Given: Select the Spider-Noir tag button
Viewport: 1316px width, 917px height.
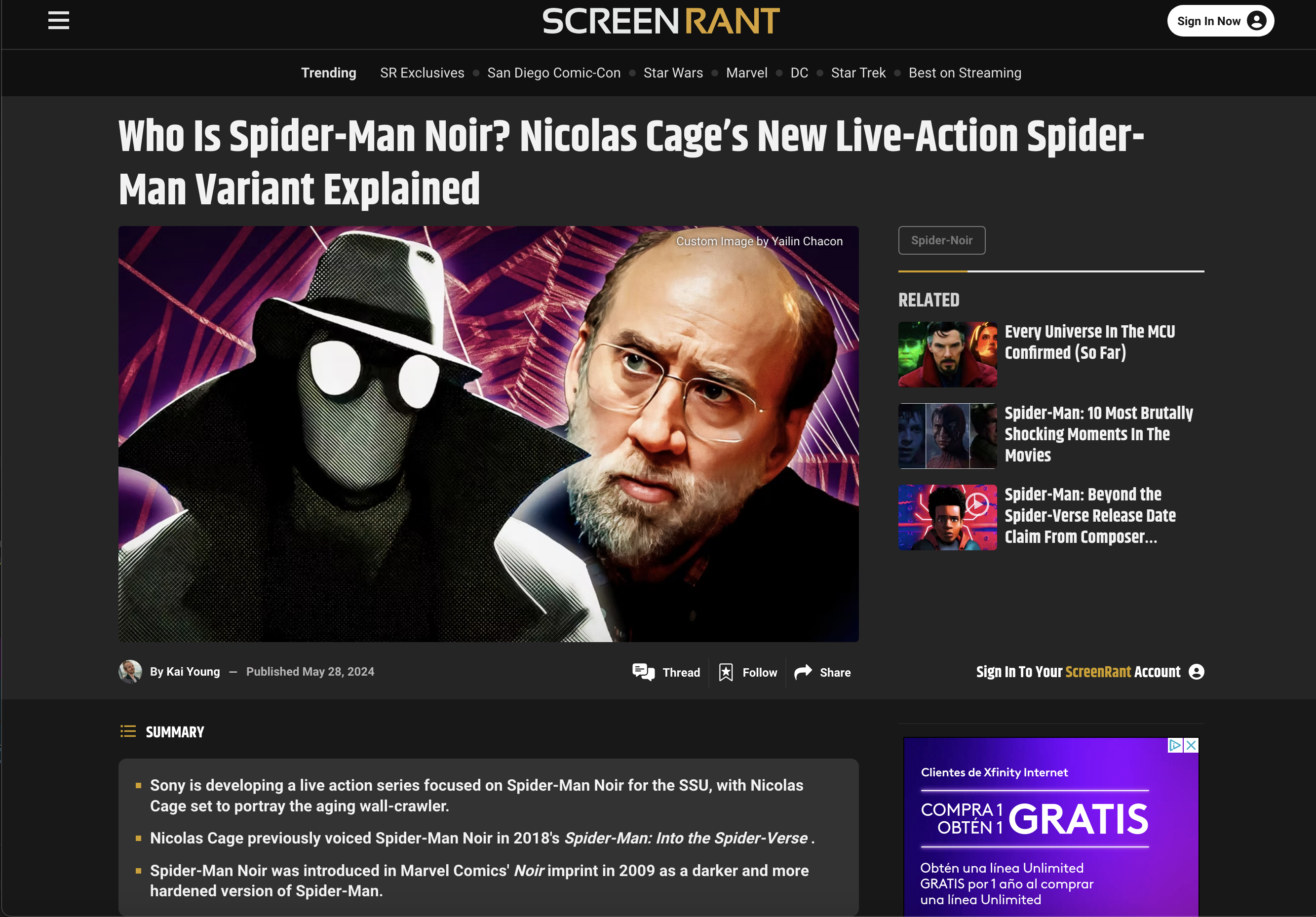Looking at the screenshot, I should (x=942, y=240).
